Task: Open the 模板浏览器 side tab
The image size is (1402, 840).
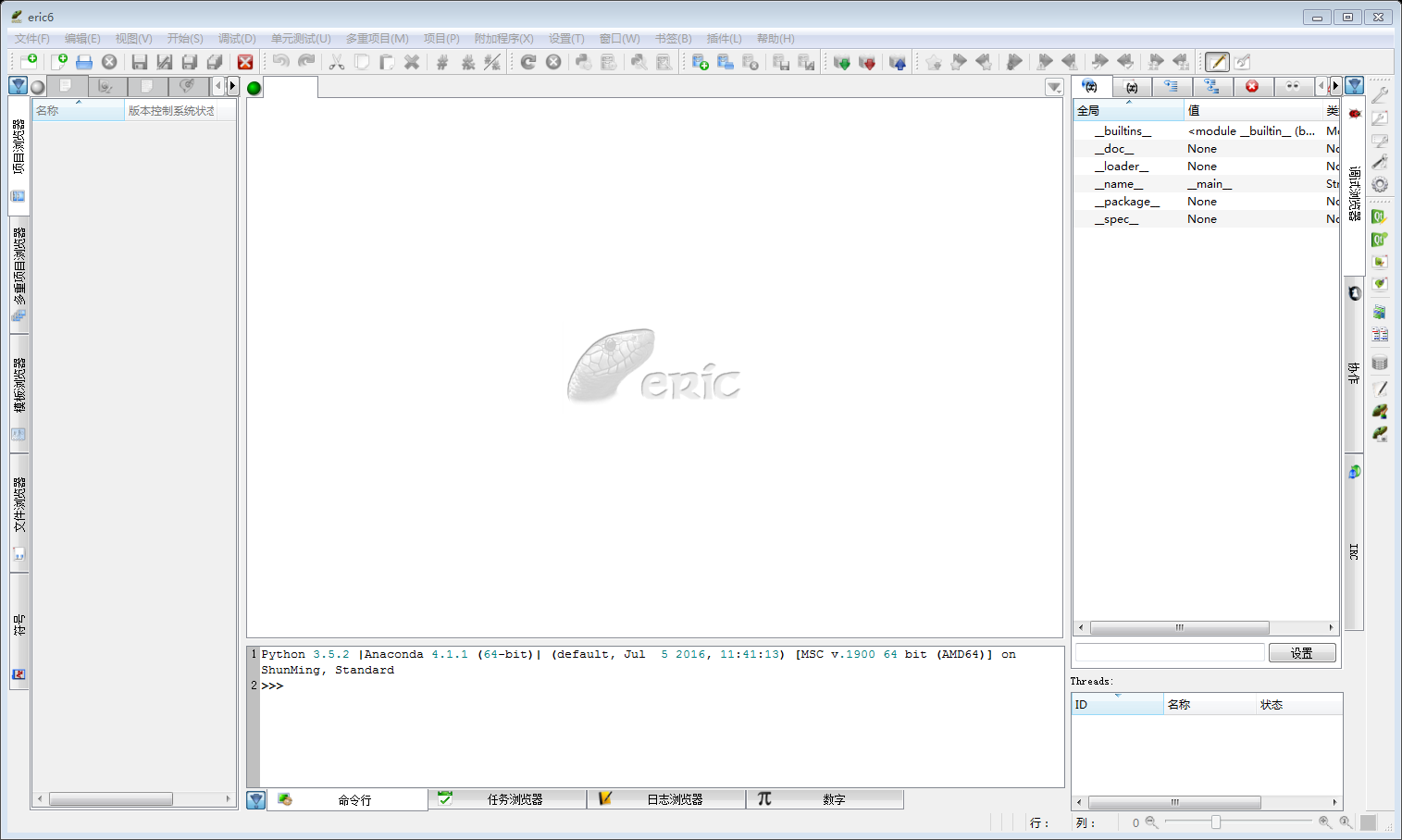Action: pos(19,393)
